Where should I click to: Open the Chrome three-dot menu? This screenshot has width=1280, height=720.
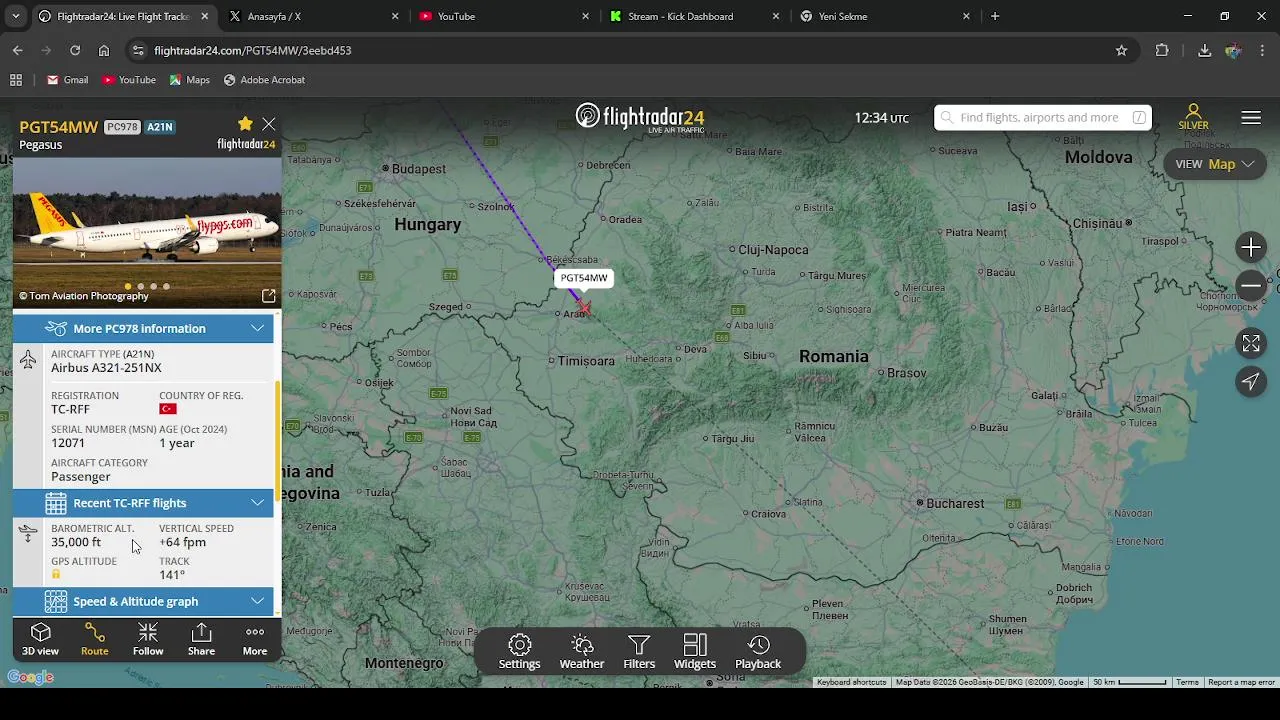1263,50
